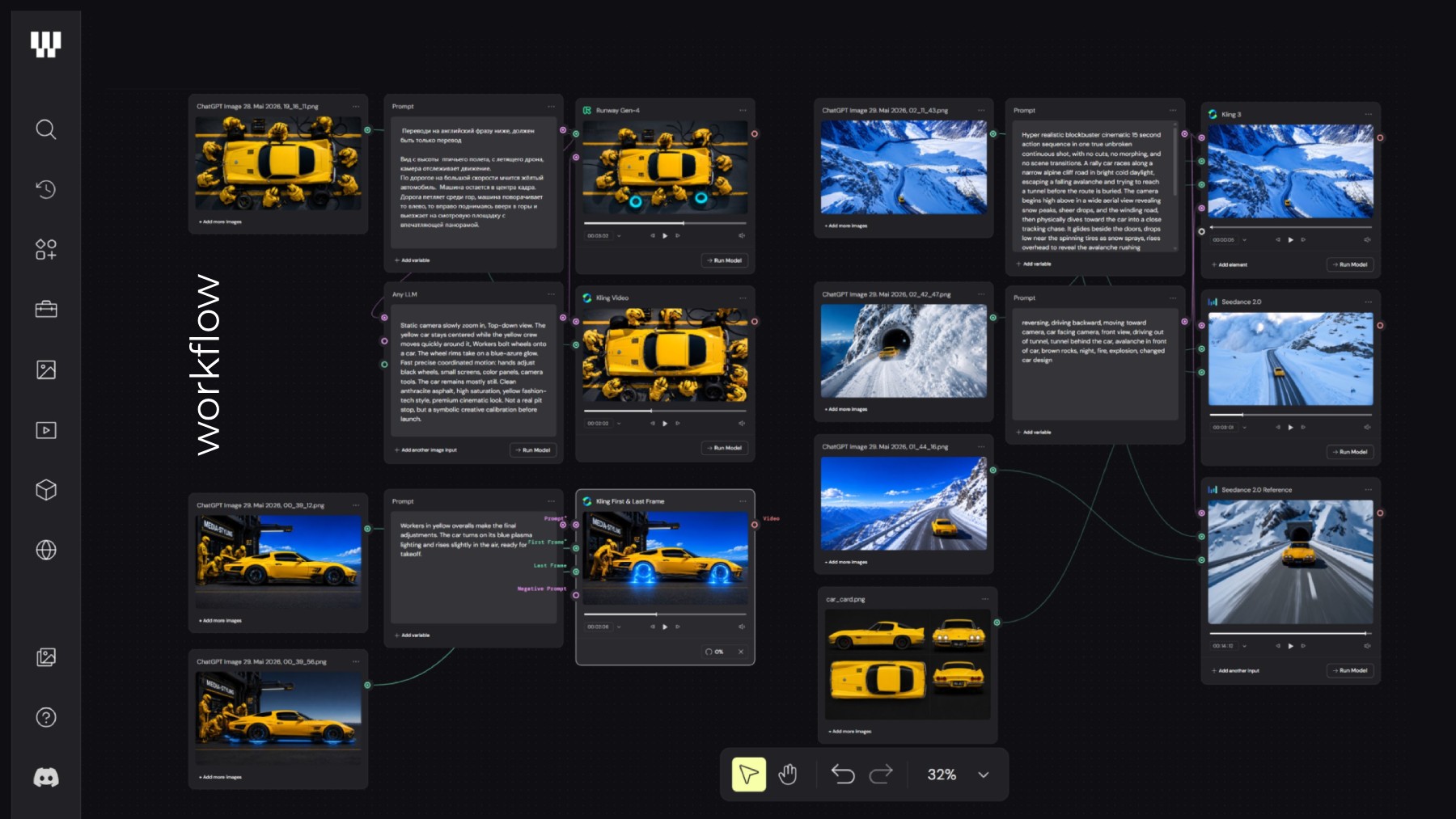The image size is (1456, 819).
Task: Click the undo arrow in bottom toolbar
Action: pos(843,775)
